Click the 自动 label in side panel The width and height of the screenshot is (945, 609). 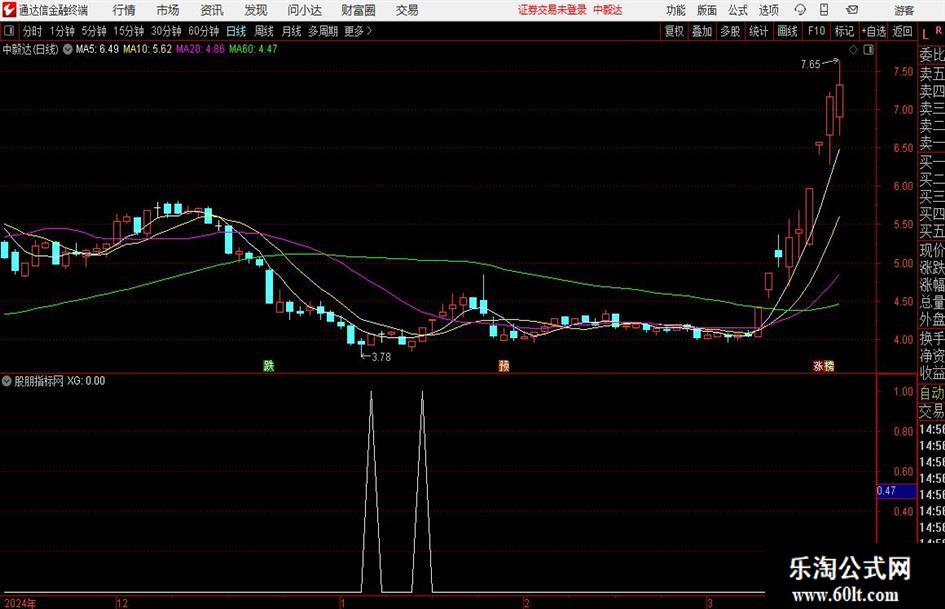point(932,393)
